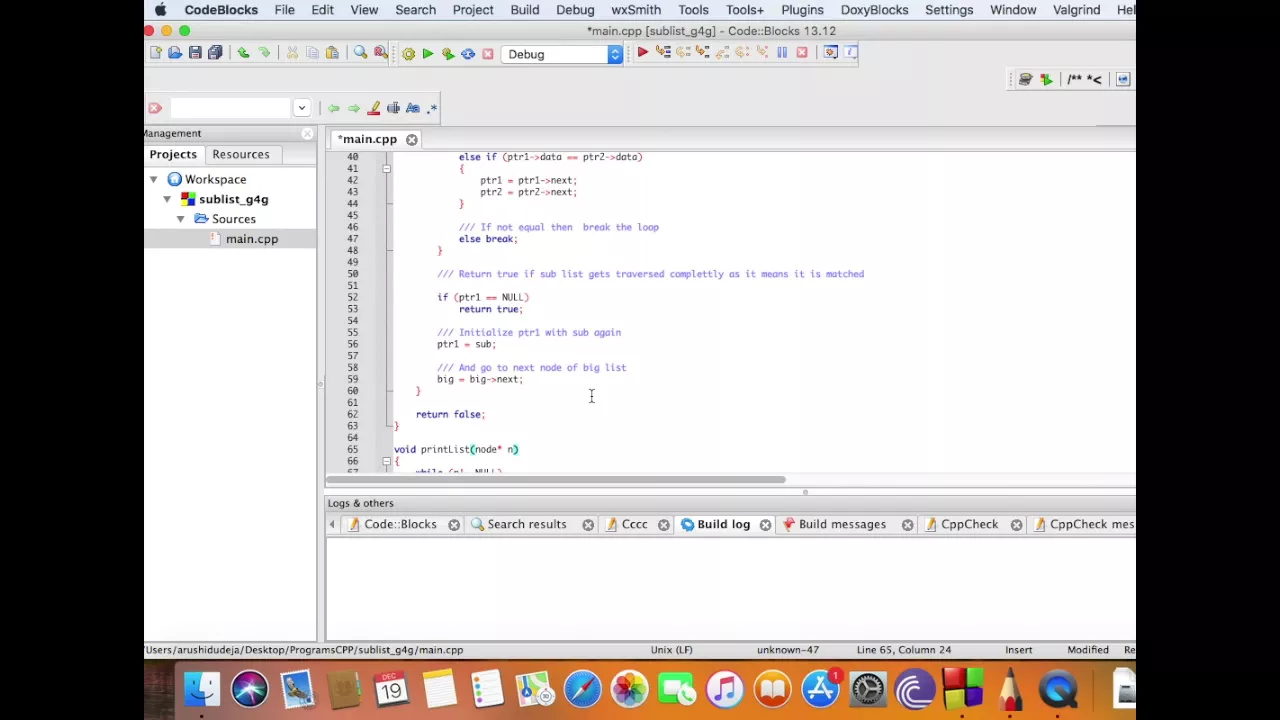Open the Debug menu
The height and width of the screenshot is (720, 1280).
click(575, 10)
